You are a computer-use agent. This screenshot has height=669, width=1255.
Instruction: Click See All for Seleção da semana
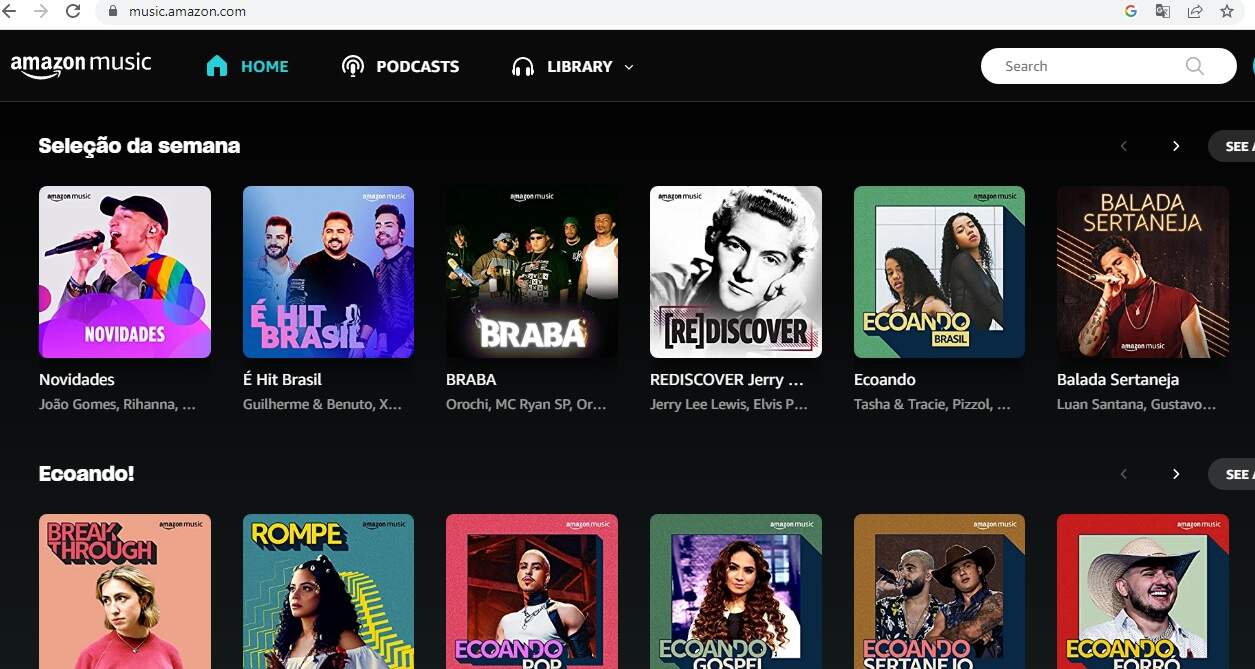tap(1232, 146)
